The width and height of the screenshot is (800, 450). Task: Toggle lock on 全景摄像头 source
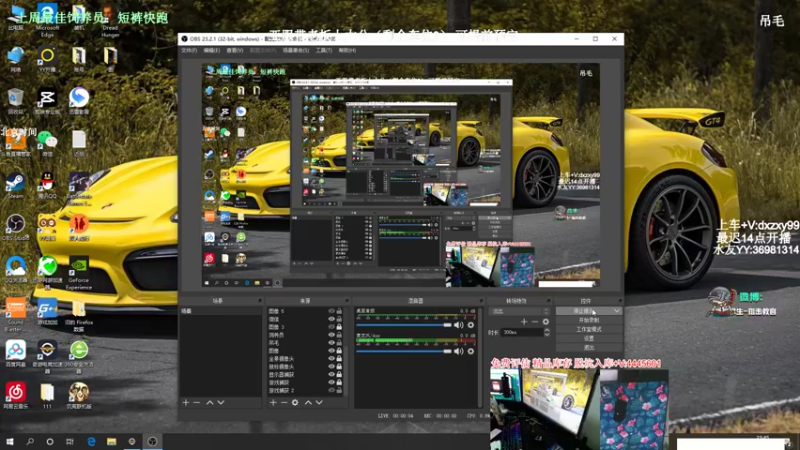coord(339,359)
